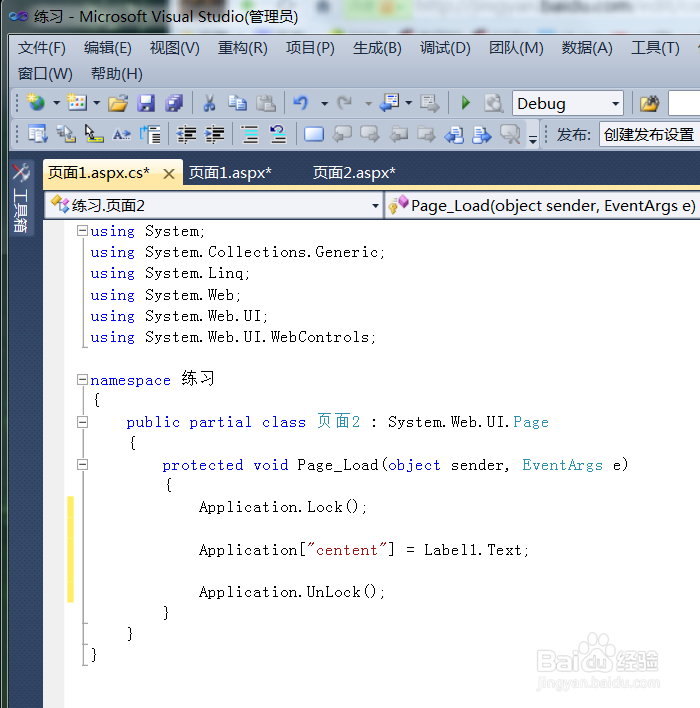Click Previous Bookmark in Document icon
The image size is (700, 708).
pyautogui.click(x=454, y=135)
